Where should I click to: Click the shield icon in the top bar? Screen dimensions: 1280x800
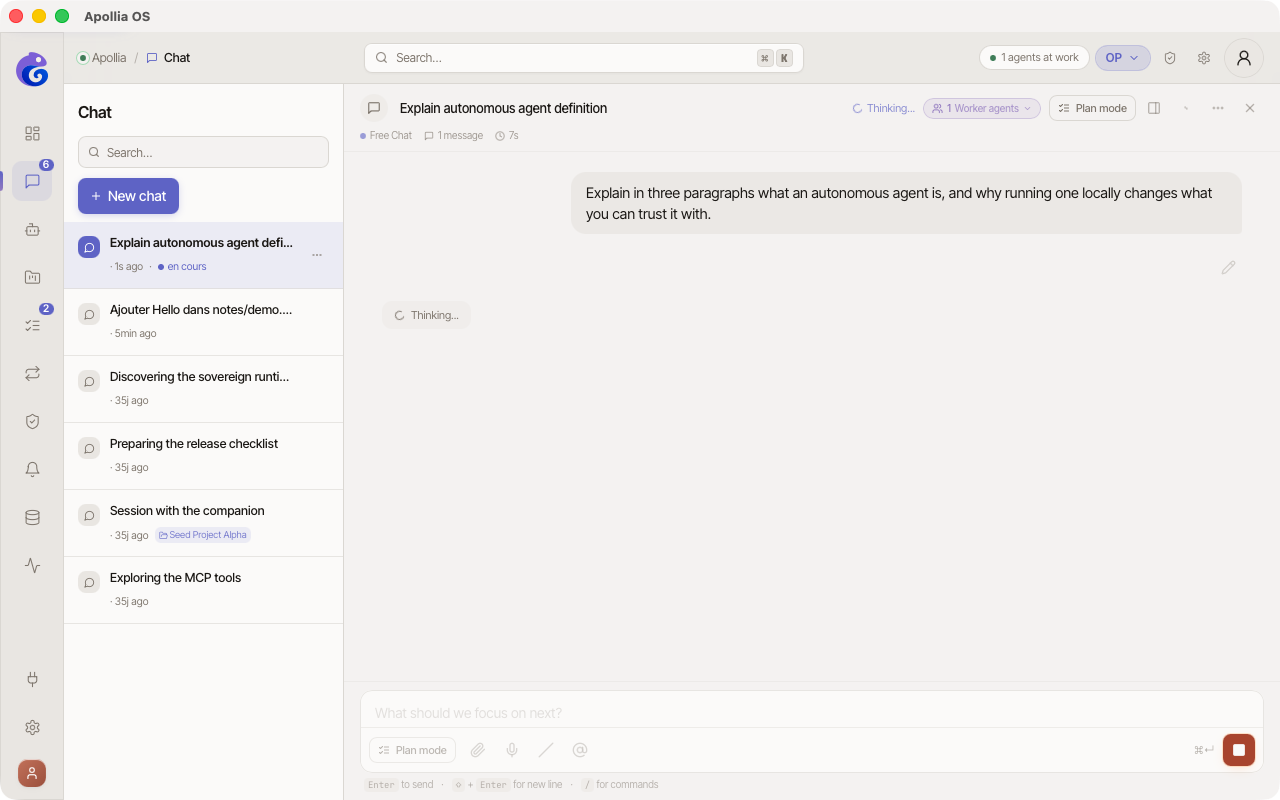pos(1170,58)
